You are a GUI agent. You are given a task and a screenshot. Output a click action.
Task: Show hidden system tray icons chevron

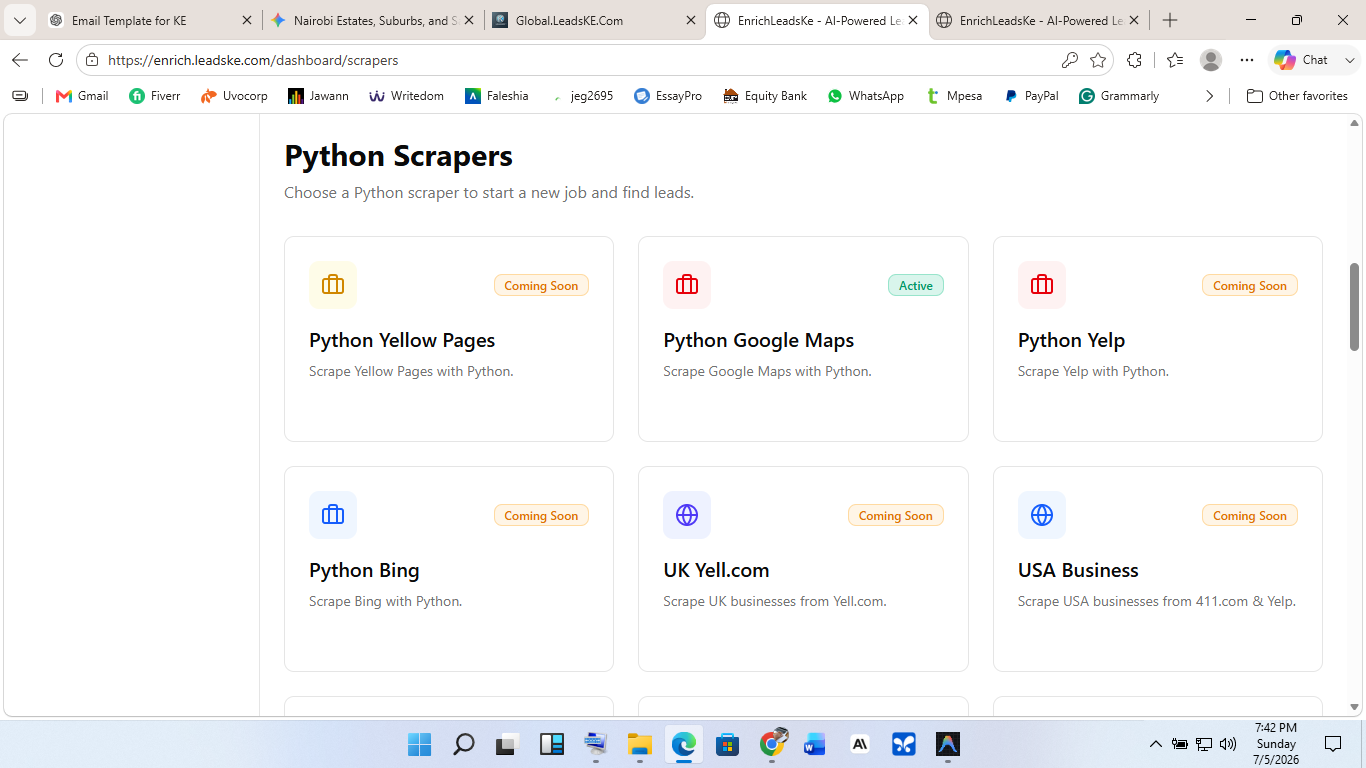[1156, 744]
